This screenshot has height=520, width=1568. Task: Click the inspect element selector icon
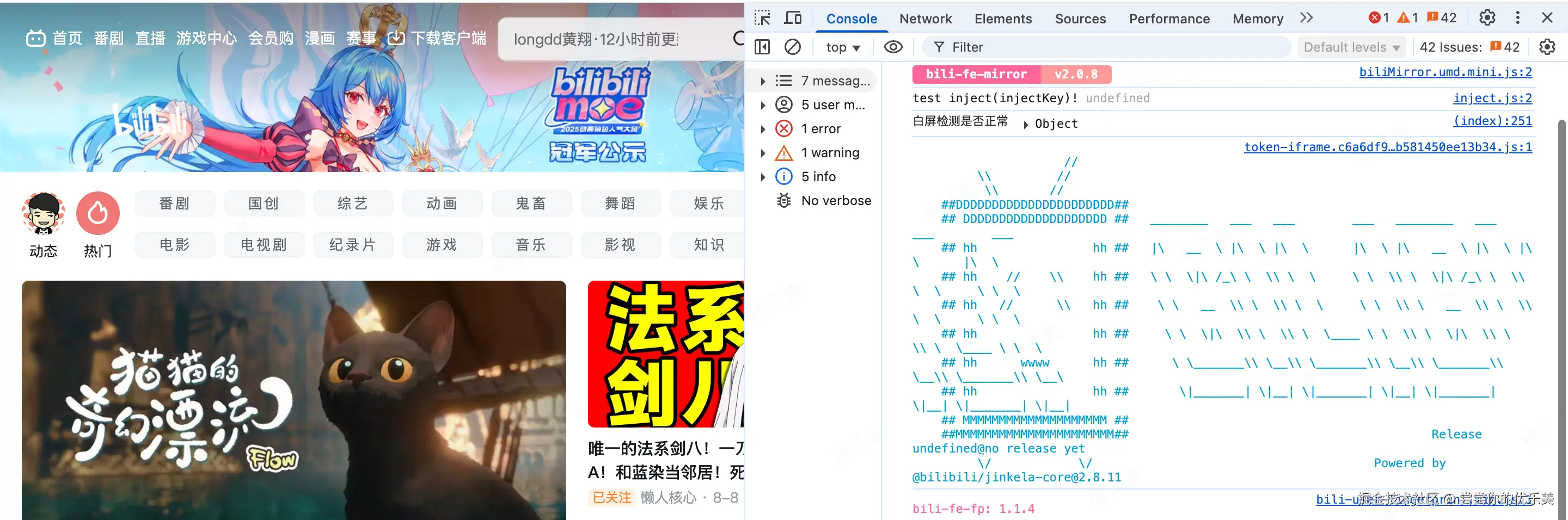click(x=762, y=18)
